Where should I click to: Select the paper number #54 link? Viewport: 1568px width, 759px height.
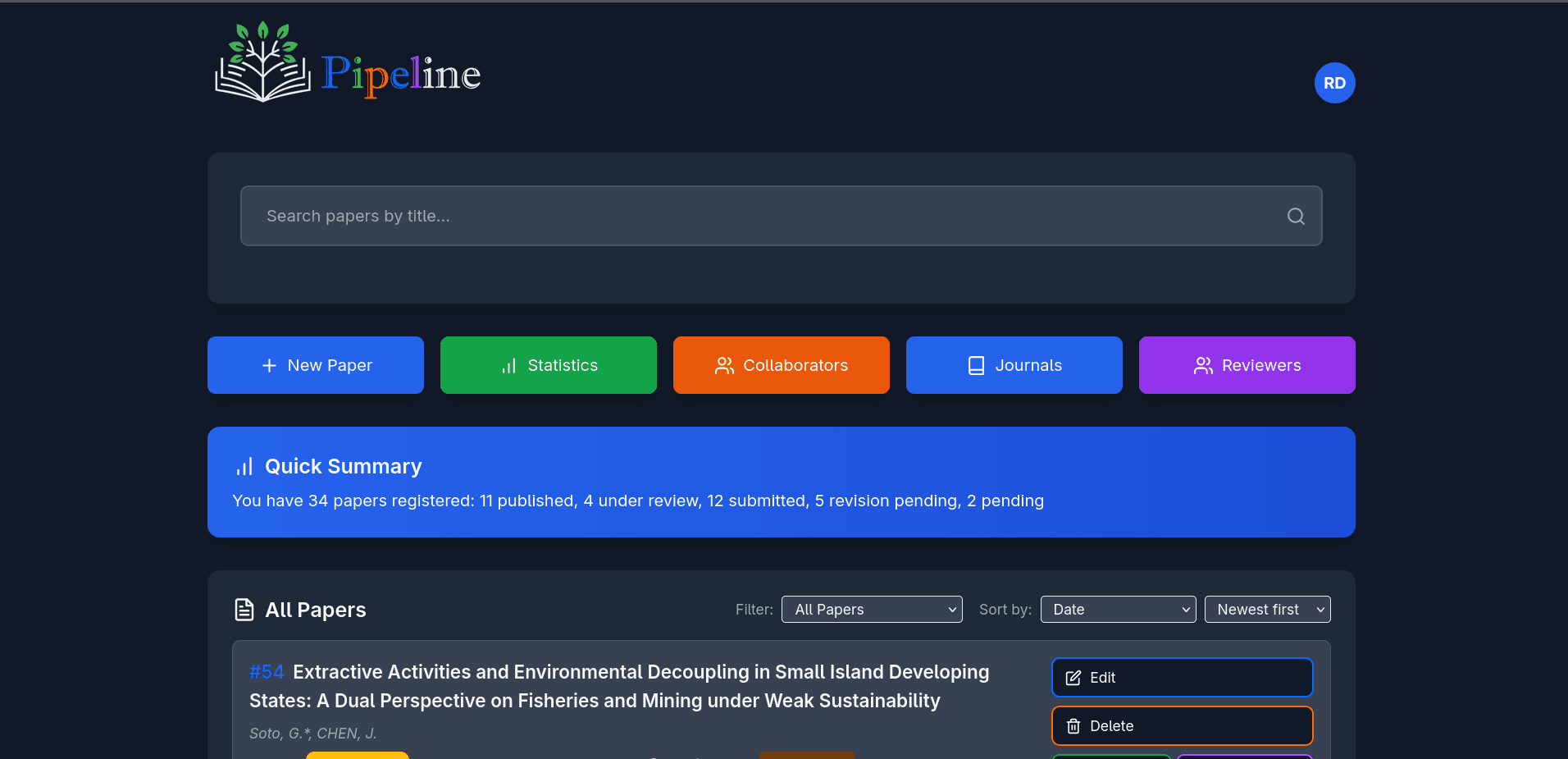(x=266, y=671)
